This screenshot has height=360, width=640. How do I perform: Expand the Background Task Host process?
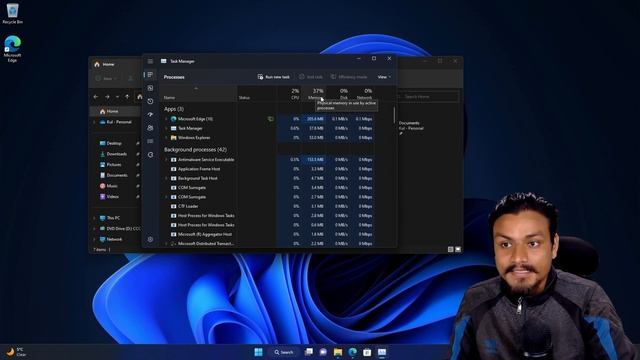[166, 178]
